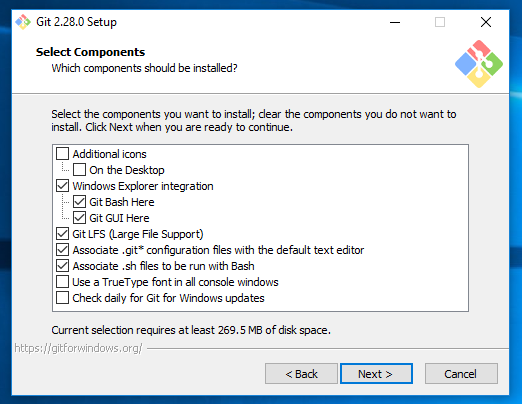Viewport: 522px width, 404px height.
Task: Minimize the Git Setup window
Action: (x=395, y=22)
